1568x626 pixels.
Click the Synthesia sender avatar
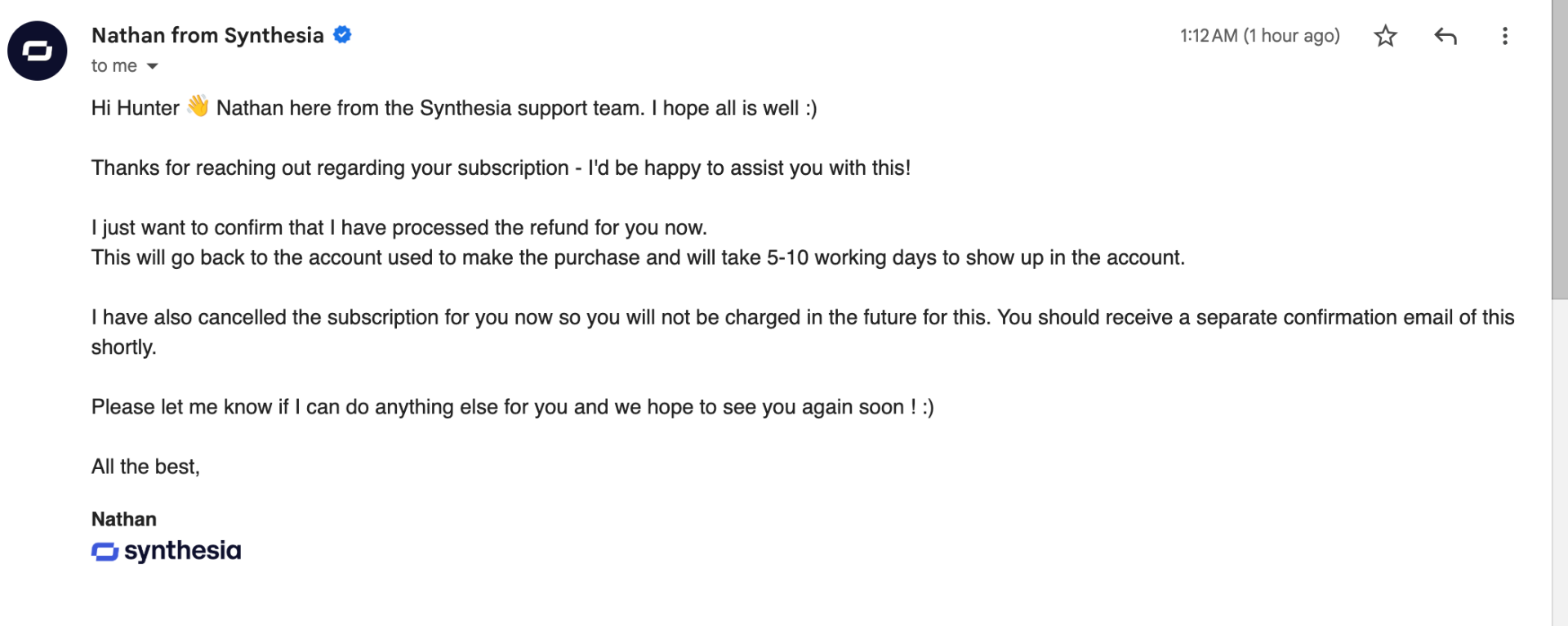[x=38, y=51]
